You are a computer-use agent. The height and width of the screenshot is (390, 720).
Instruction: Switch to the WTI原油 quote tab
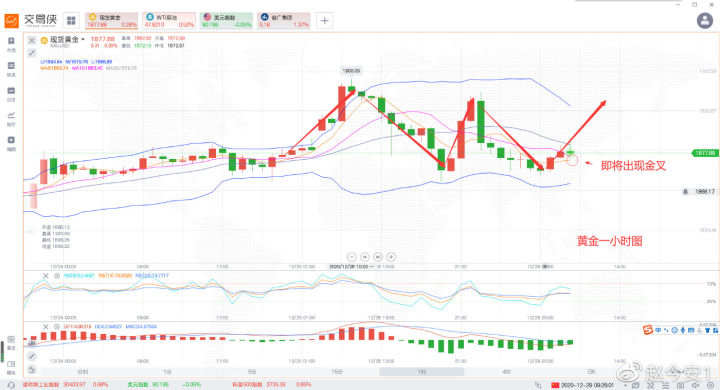[169, 20]
